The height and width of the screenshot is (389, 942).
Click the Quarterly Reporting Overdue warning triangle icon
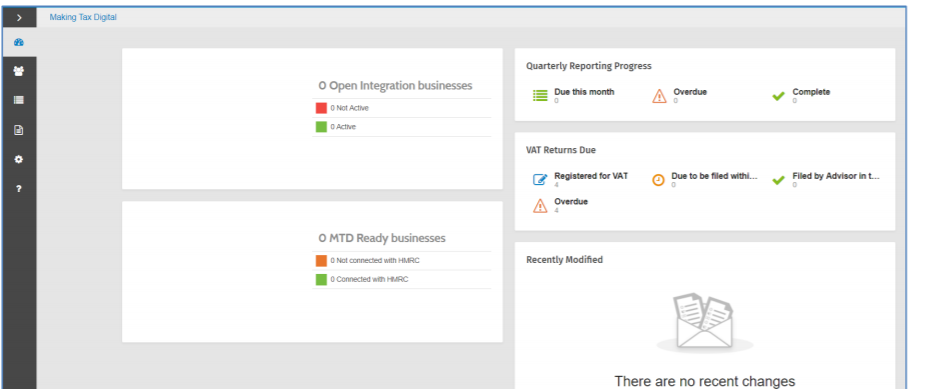coord(659,95)
